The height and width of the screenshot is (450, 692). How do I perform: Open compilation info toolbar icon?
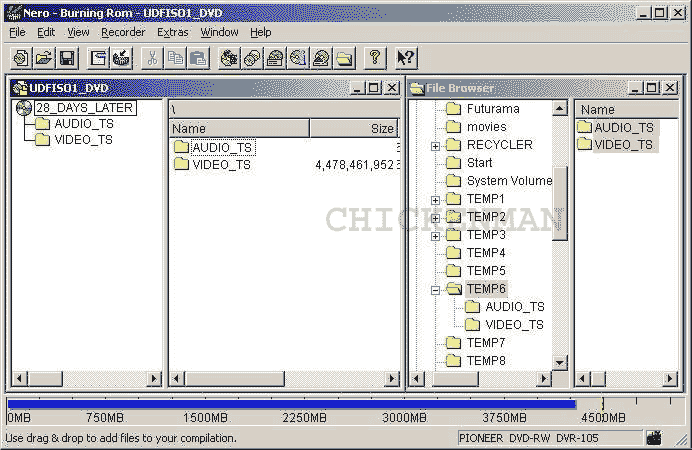tap(98, 58)
